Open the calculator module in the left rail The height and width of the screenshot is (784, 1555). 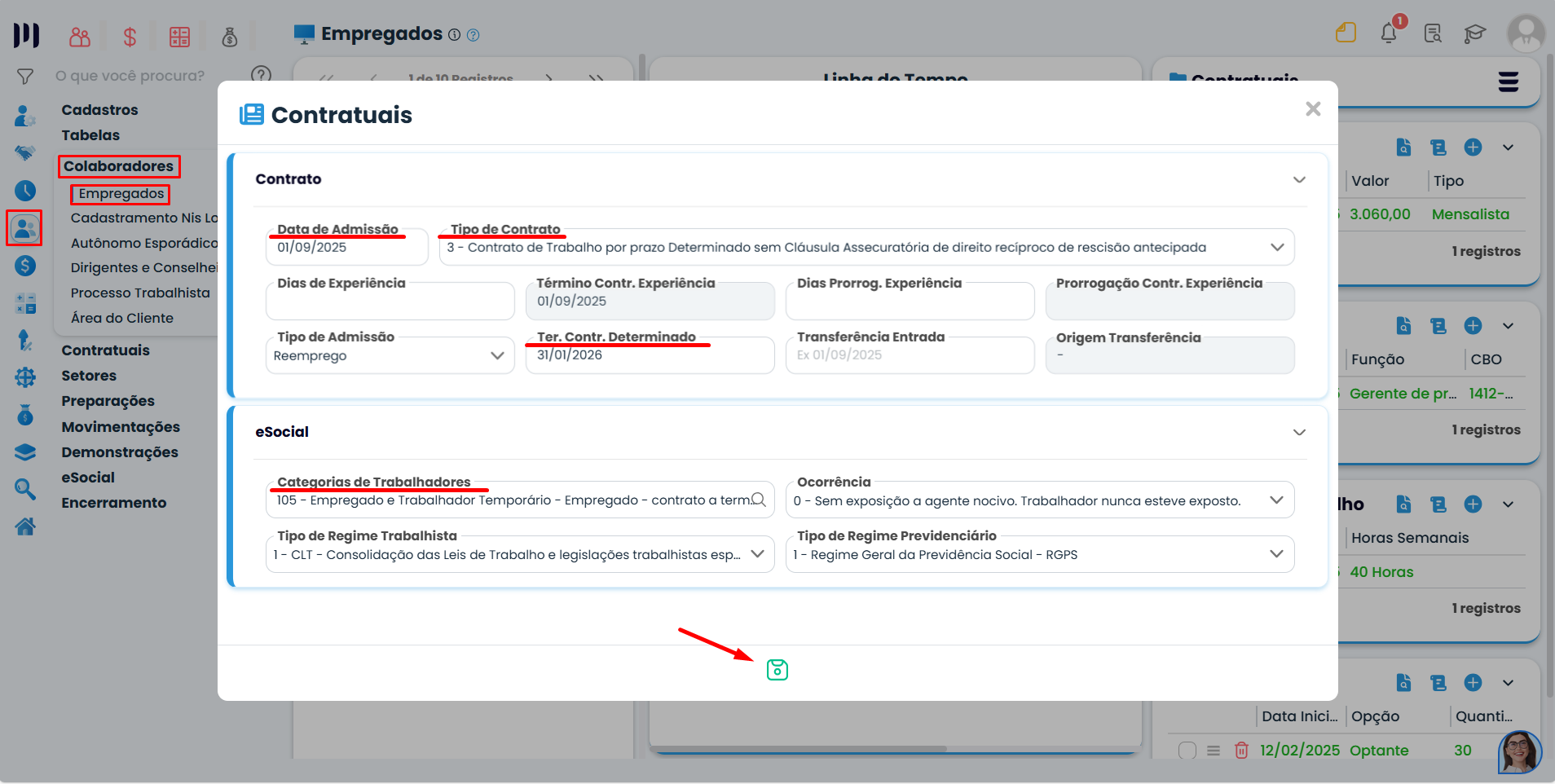click(x=25, y=303)
